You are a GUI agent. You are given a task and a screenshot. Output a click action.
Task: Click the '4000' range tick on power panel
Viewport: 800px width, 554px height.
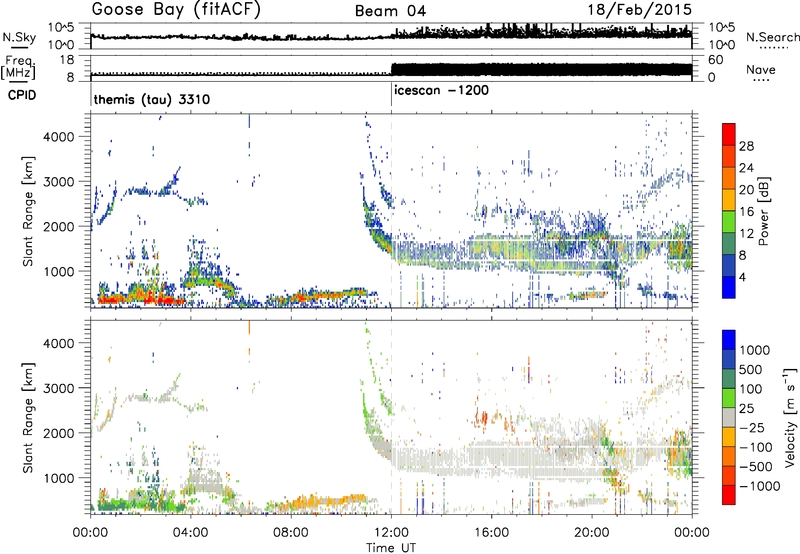[59, 137]
